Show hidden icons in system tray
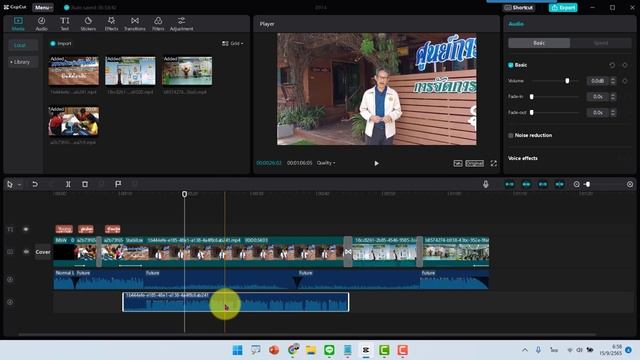Screen dimensions: 640x360 pyautogui.click(x=525, y=350)
